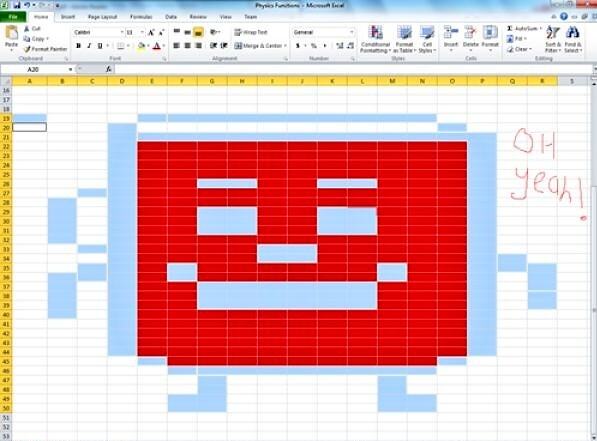Activate the Format Painter brush
Viewport: 597px width, 441px height.
tap(27, 49)
